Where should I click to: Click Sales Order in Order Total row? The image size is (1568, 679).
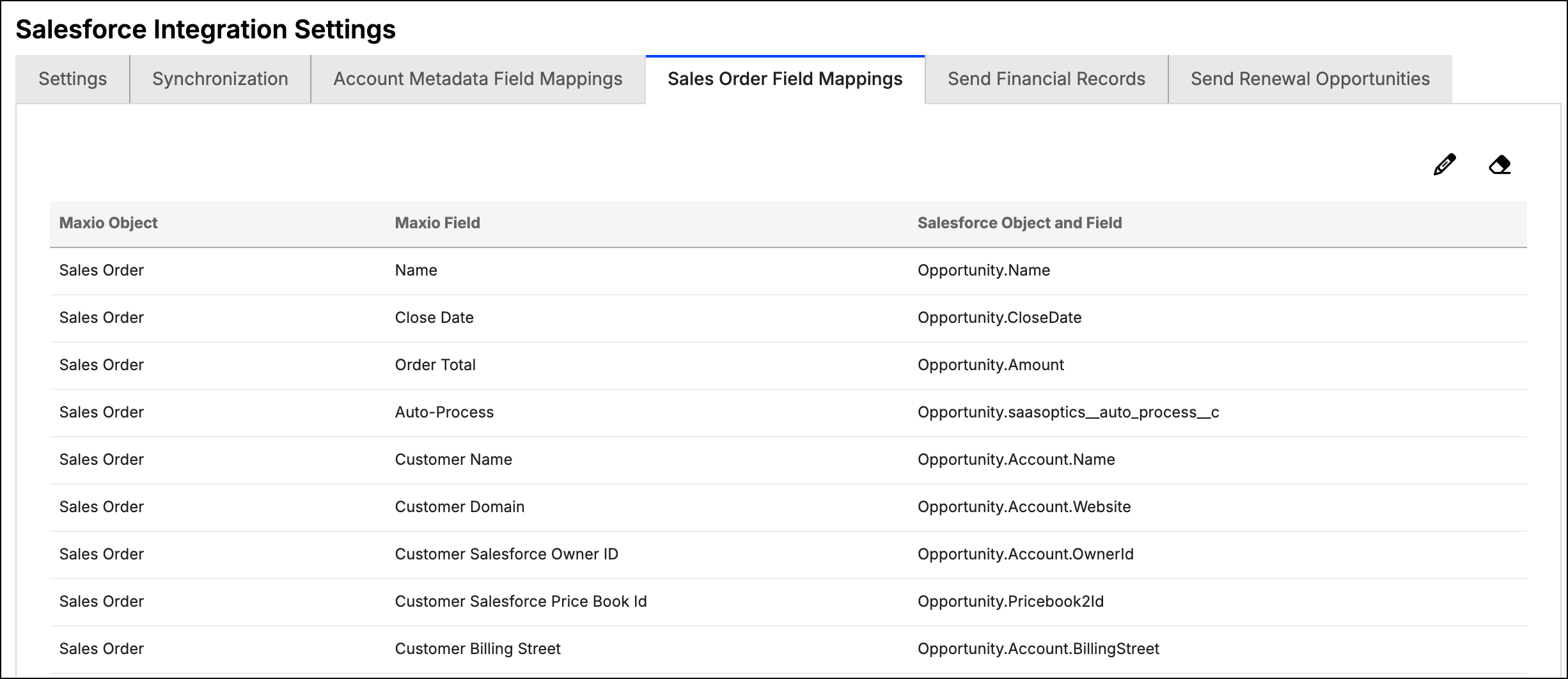pyautogui.click(x=101, y=365)
